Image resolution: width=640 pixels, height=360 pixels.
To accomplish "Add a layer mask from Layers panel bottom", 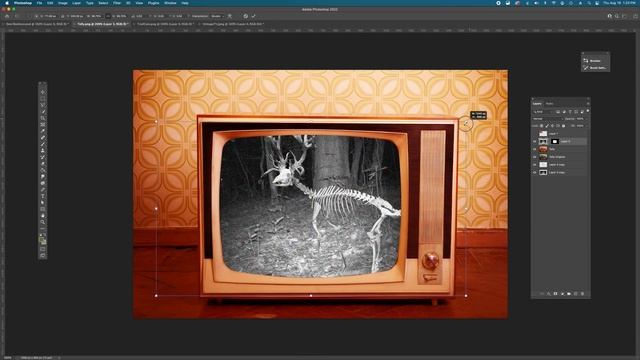I will click(556, 293).
